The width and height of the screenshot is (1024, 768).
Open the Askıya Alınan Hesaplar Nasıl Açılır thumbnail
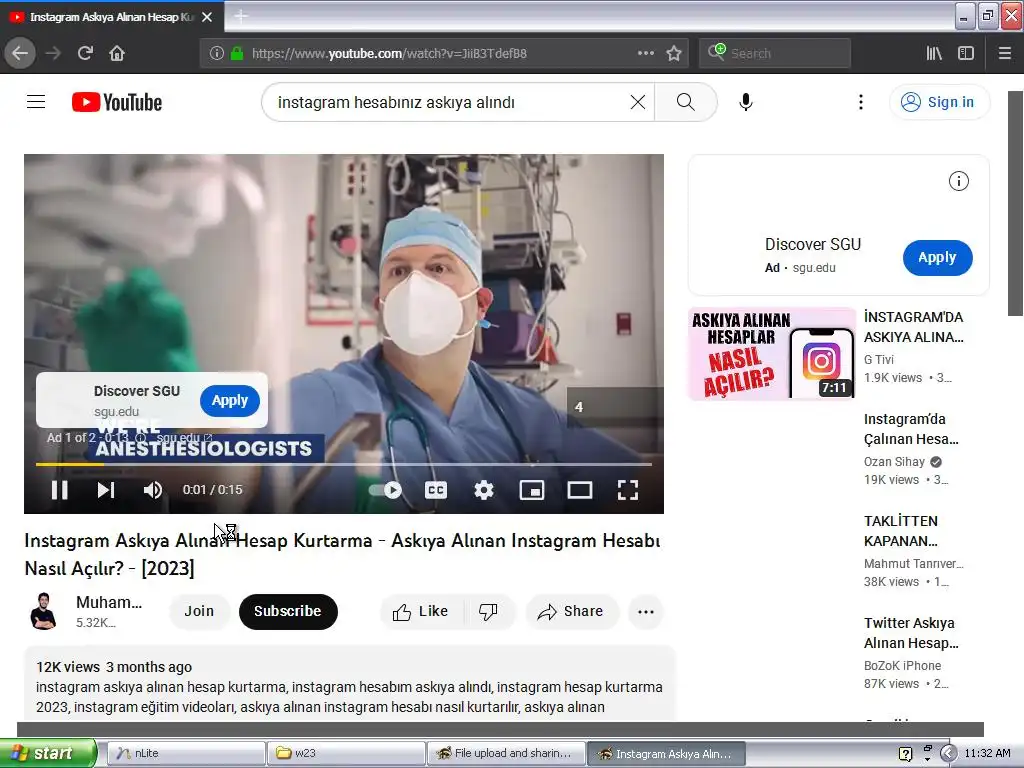772,353
